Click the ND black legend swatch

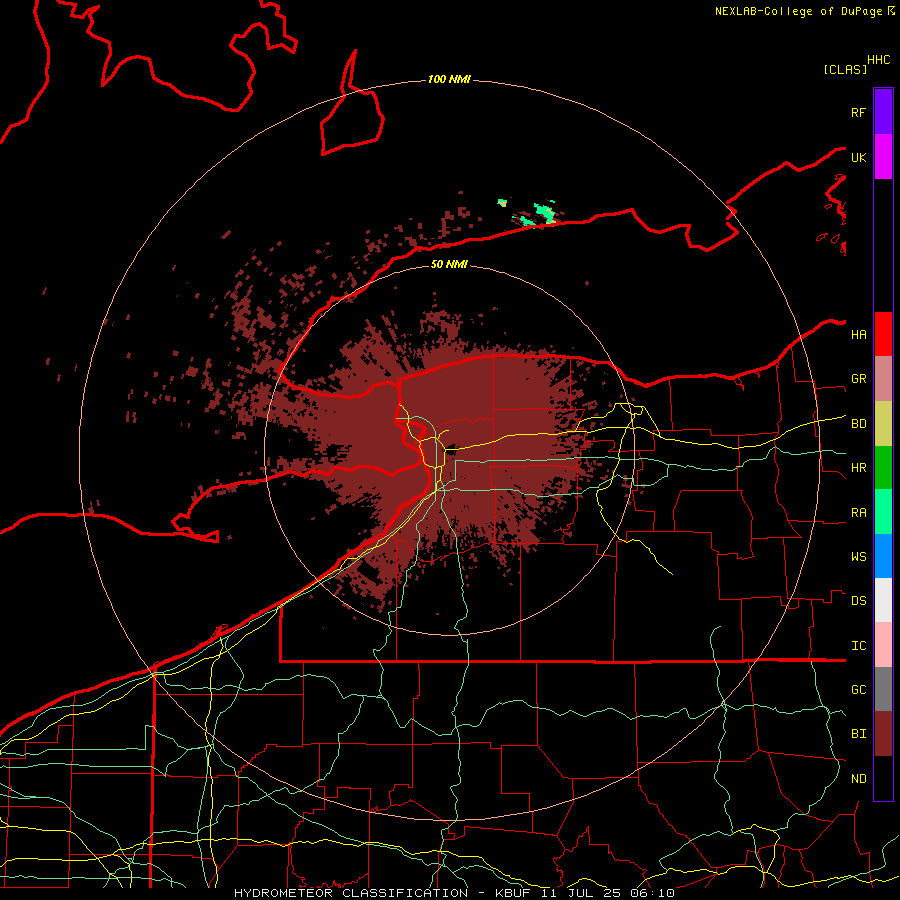[x=883, y=778]
